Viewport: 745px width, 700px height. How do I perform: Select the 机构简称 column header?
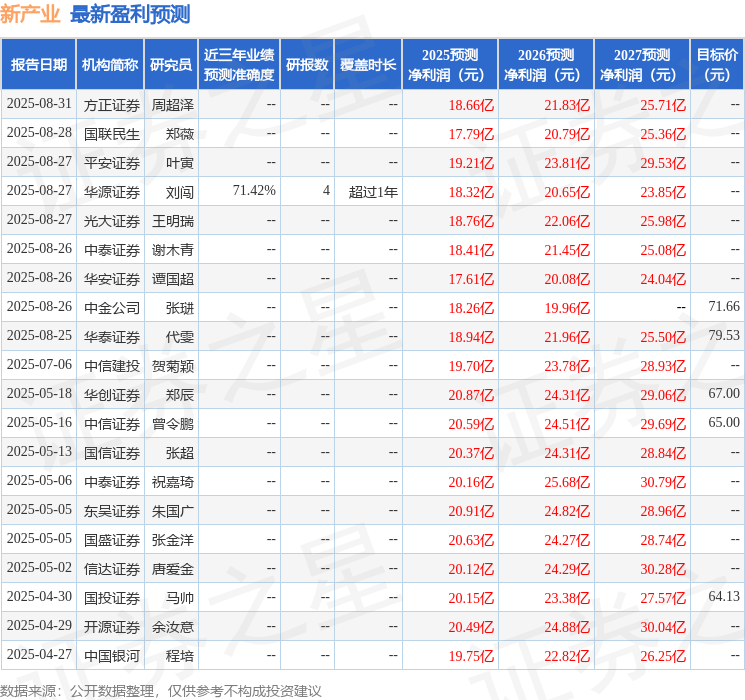tap(110, 65)
